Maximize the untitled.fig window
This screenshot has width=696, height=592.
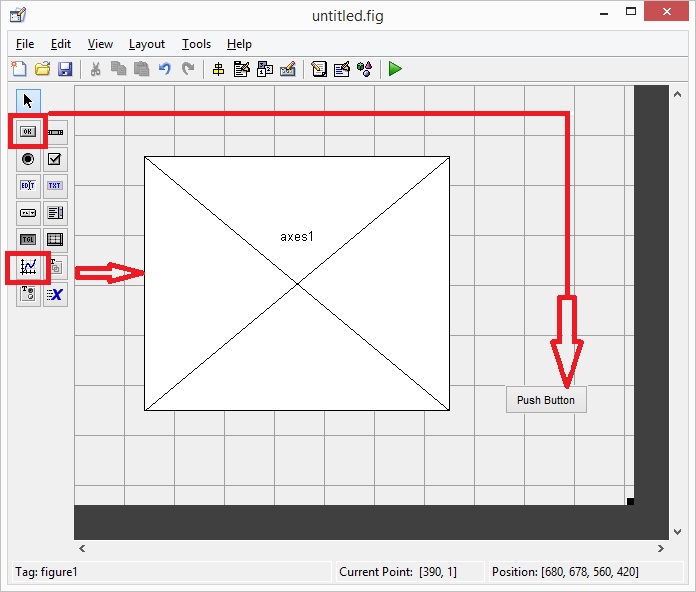point(631,12)
